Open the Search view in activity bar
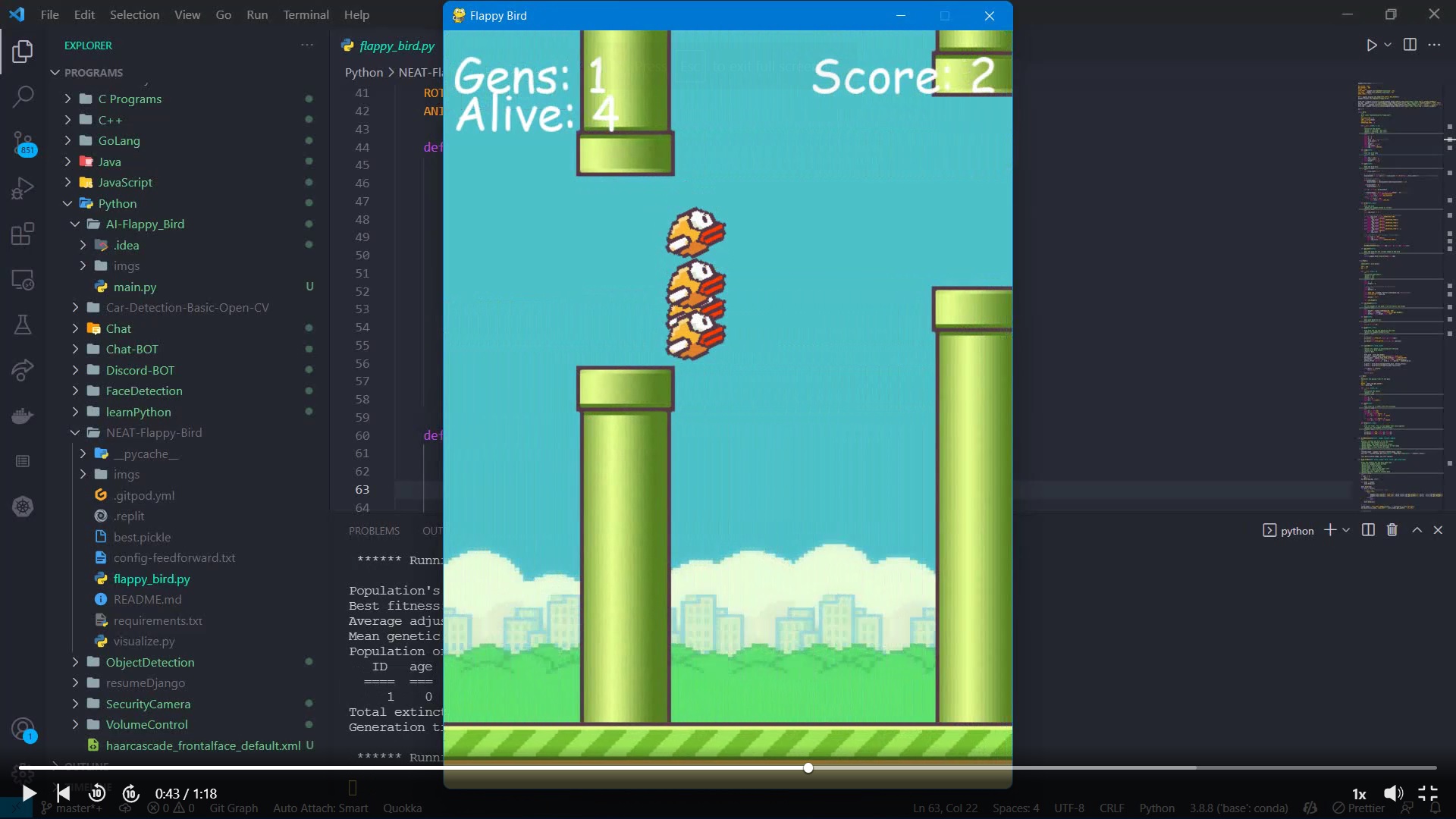This screenshot has width=1456, height=819. [23, 96]
